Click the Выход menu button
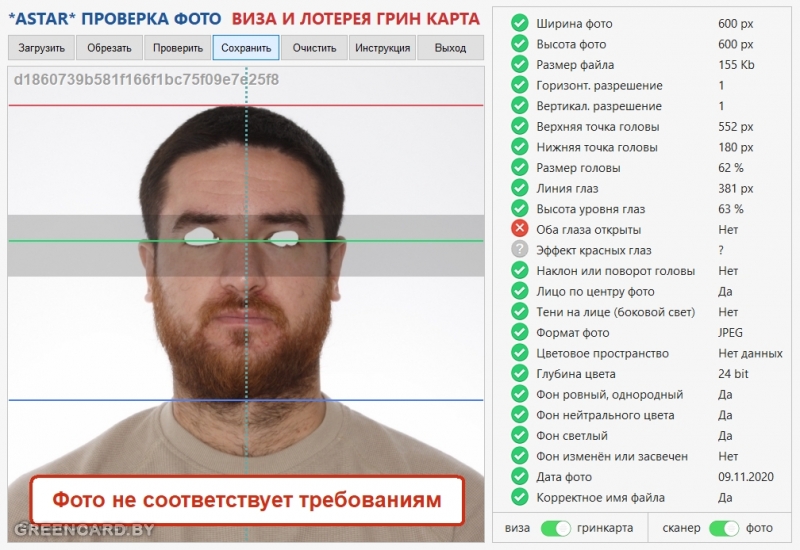This screenshot has height=550, width=800. coord(451,48)
